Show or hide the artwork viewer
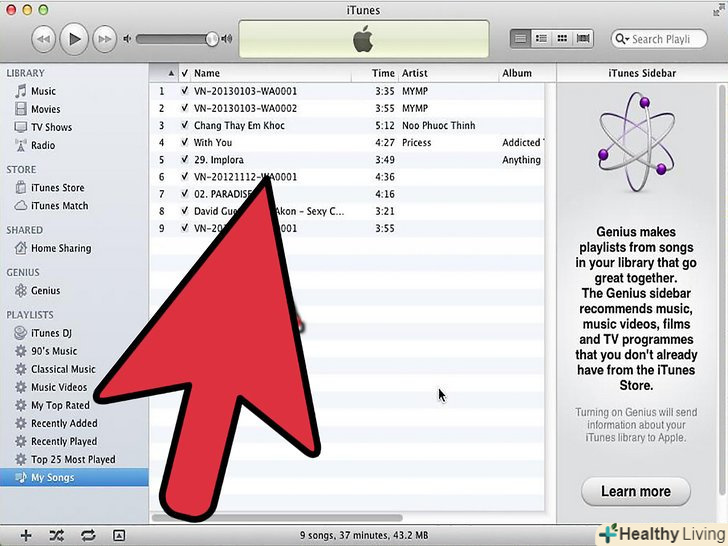Image resolution: width=728 pixels, height=546 pixels. [x=119, y=536]
